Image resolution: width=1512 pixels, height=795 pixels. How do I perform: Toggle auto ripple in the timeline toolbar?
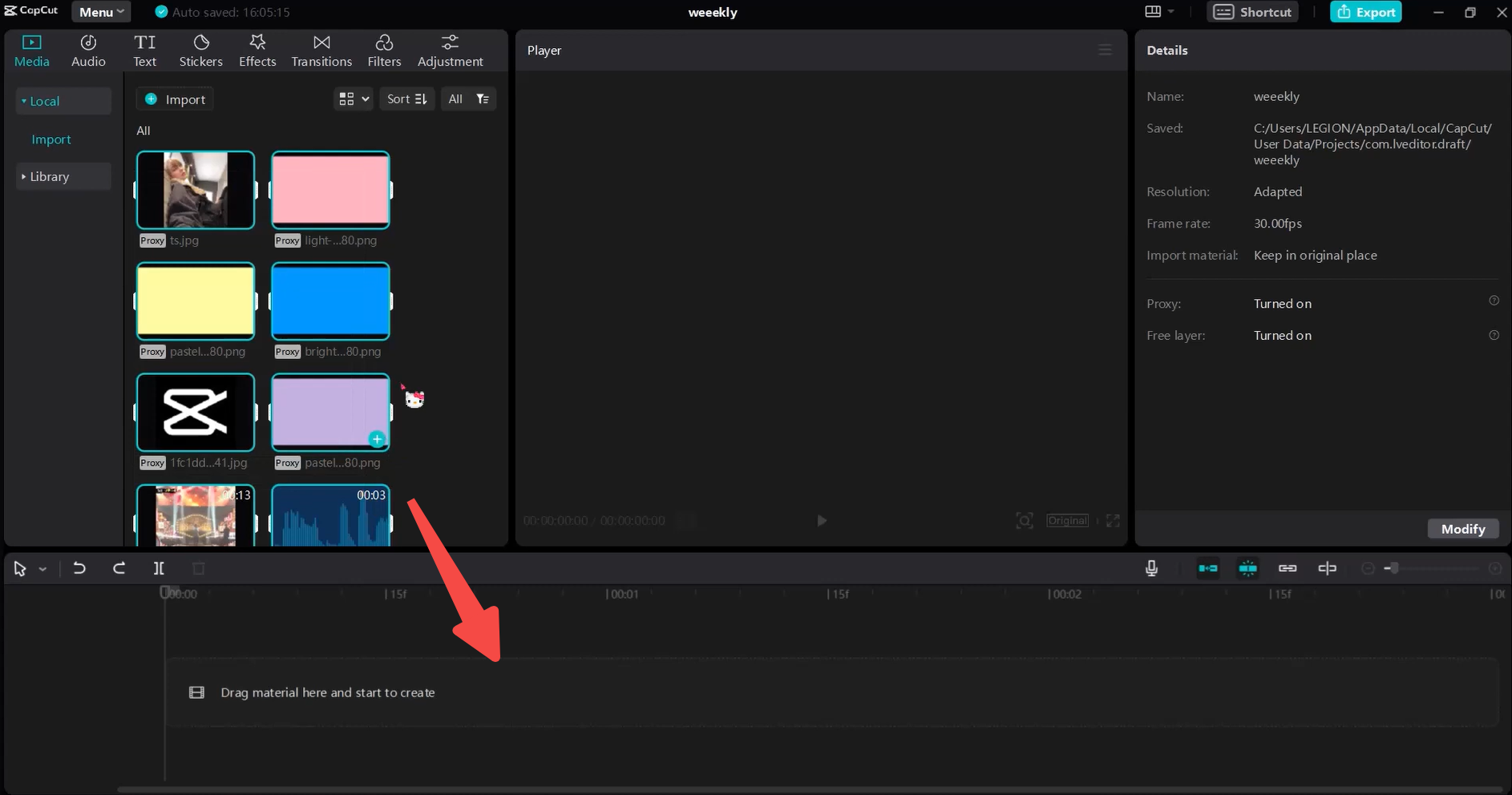1208,568
